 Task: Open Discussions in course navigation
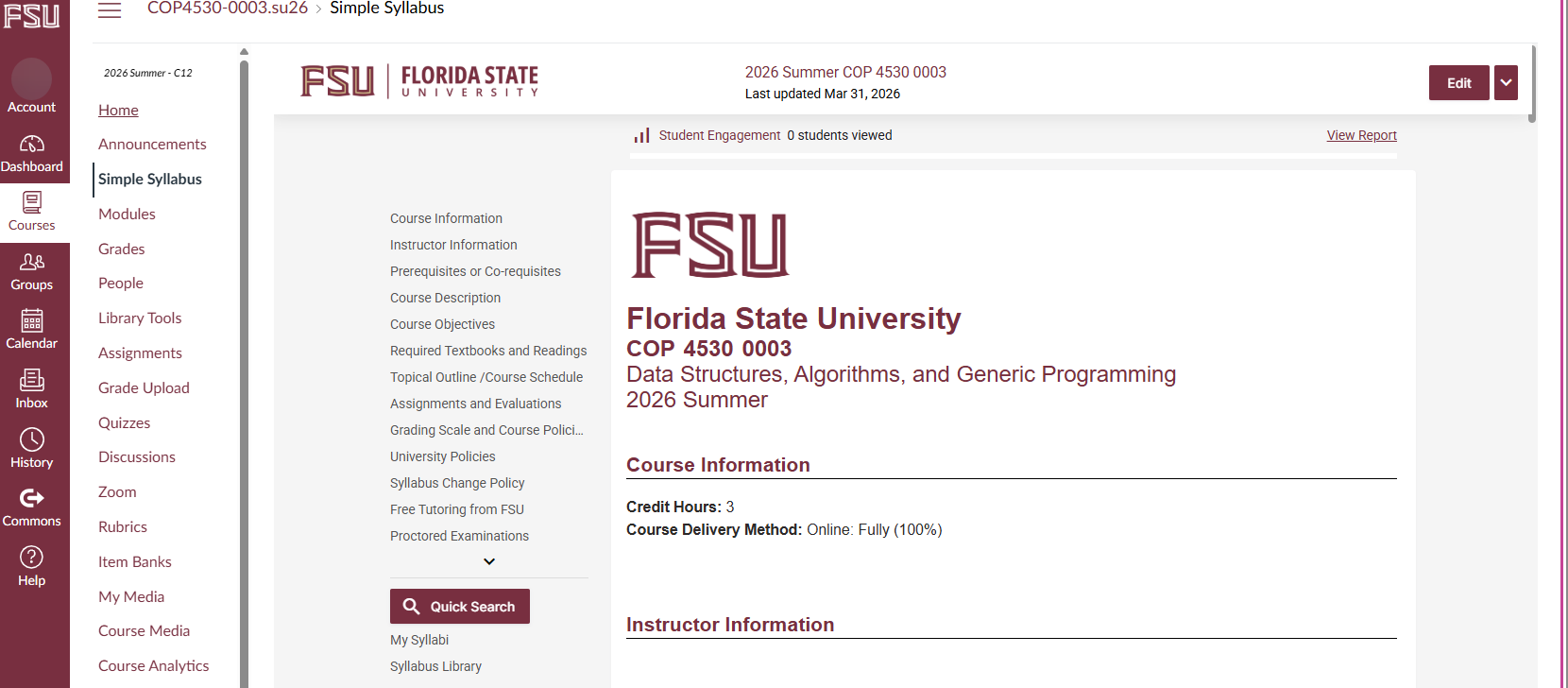click(137, 456)
